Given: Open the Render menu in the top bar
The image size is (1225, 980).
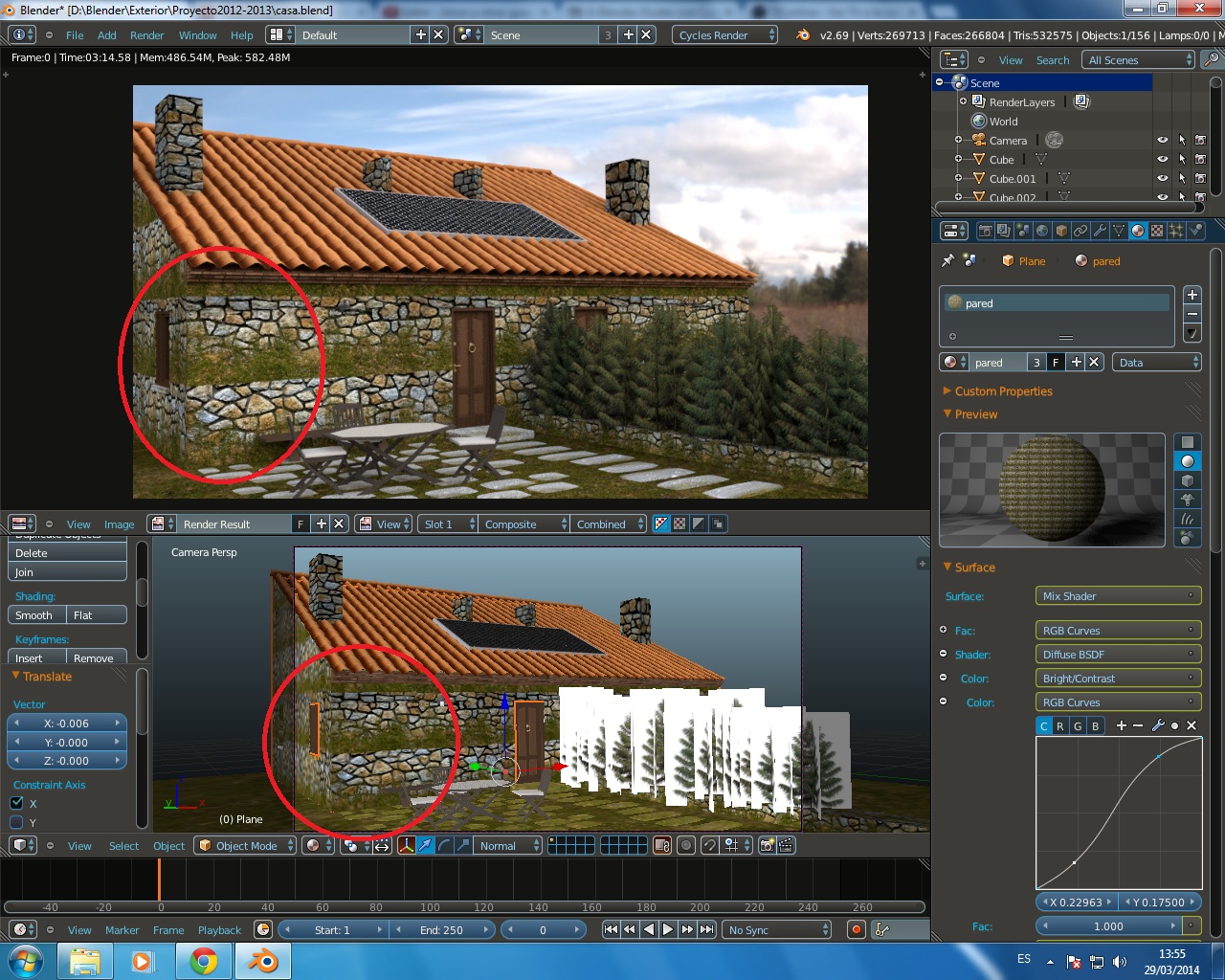Looking at the screenshot, I should (x=146, y=34).
